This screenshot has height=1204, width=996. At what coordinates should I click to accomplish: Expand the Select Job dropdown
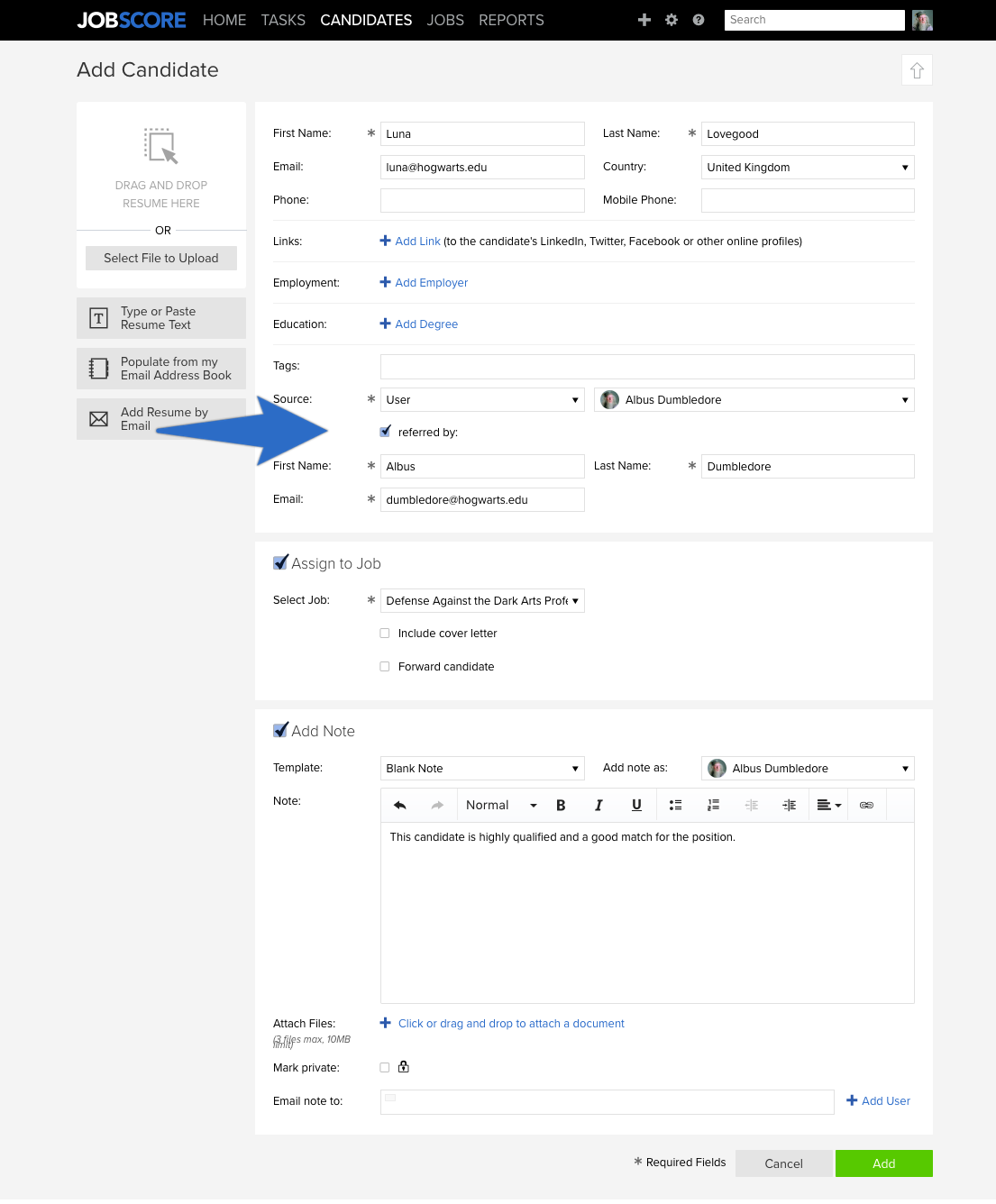coord(482,601)
